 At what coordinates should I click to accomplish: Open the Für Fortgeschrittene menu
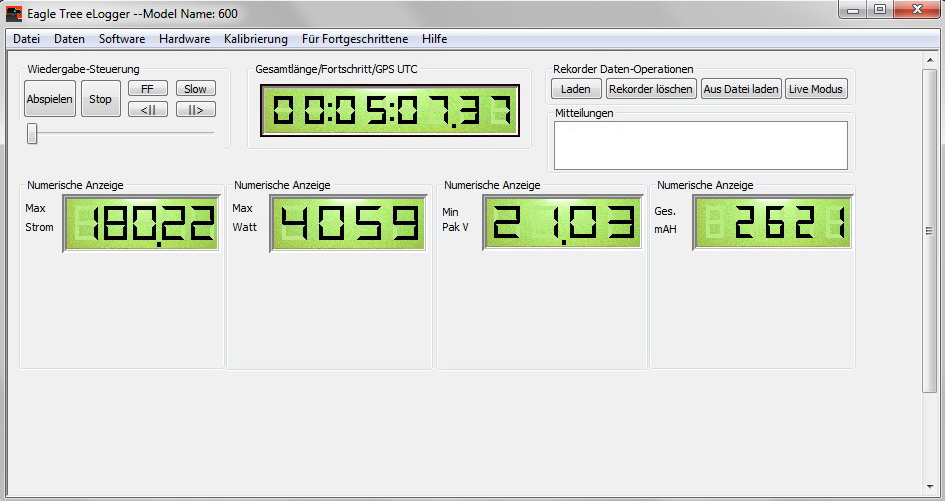click(355, 39)
